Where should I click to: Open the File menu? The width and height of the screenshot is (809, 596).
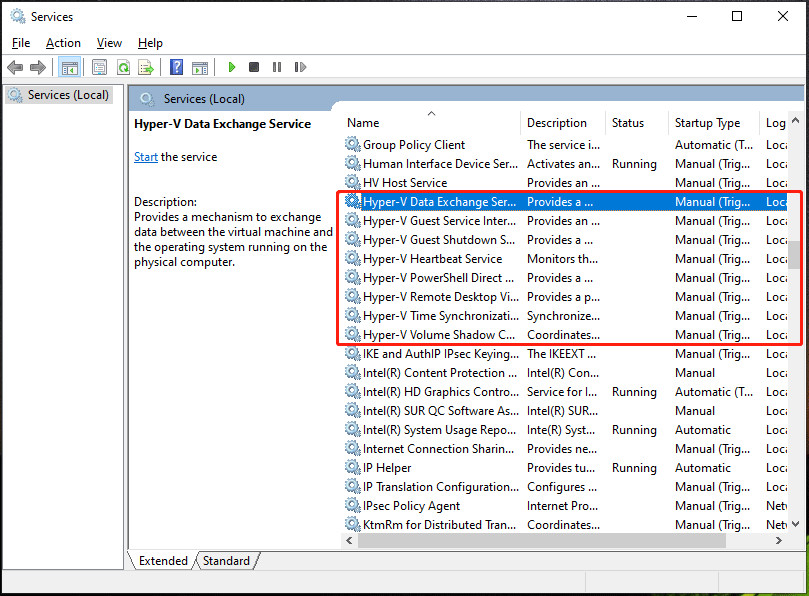point(21,43)
